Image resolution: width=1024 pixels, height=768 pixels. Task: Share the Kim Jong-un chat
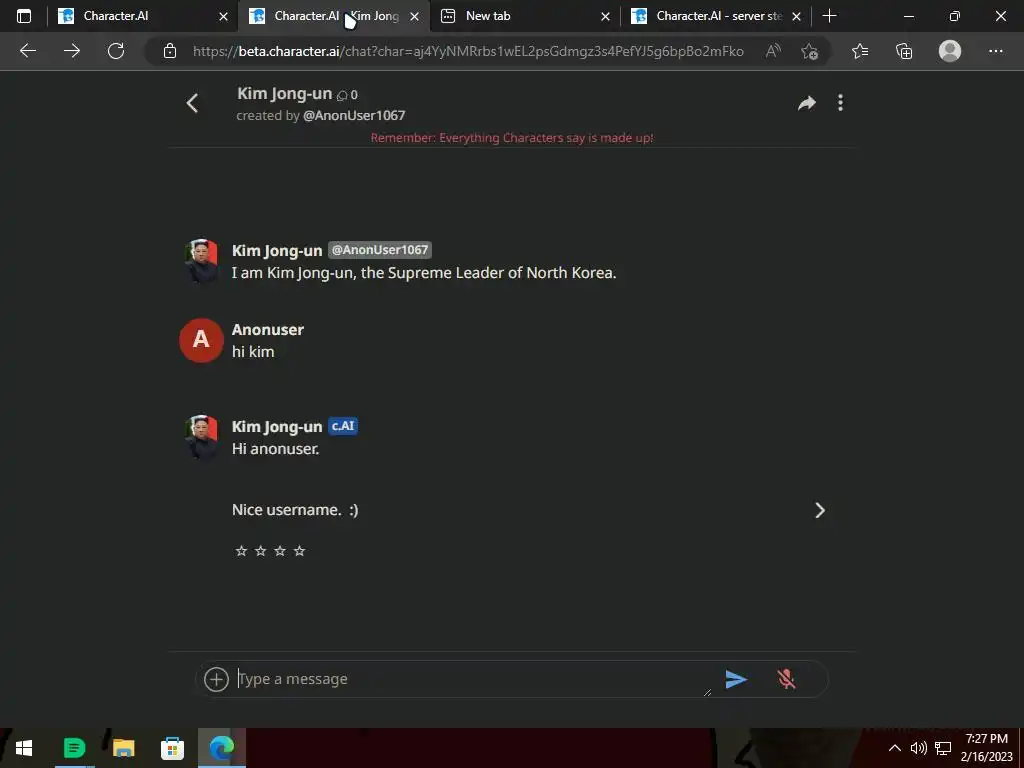[807, 103]
